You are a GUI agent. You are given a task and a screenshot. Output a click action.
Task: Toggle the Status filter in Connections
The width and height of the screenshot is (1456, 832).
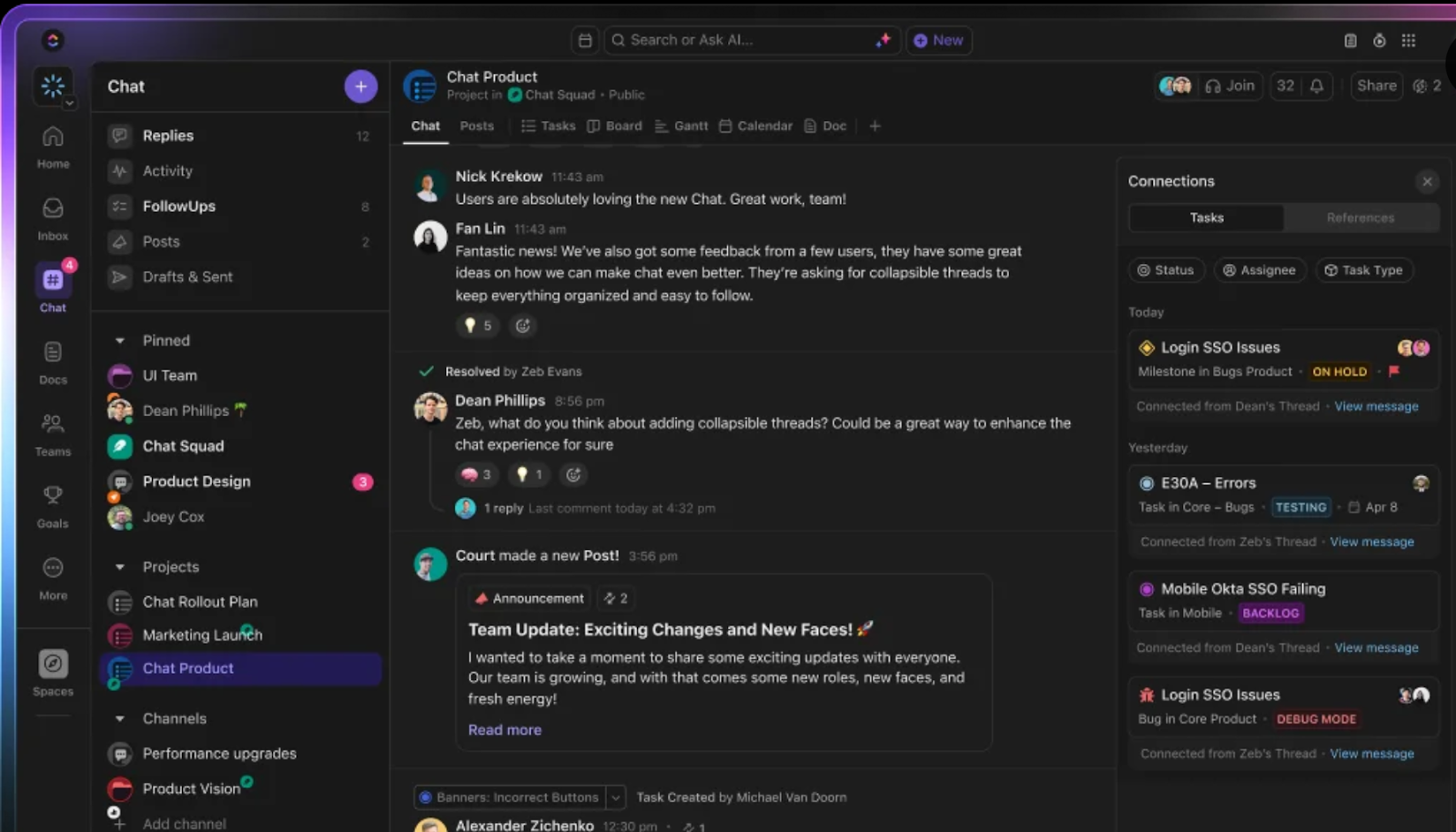1167,270
